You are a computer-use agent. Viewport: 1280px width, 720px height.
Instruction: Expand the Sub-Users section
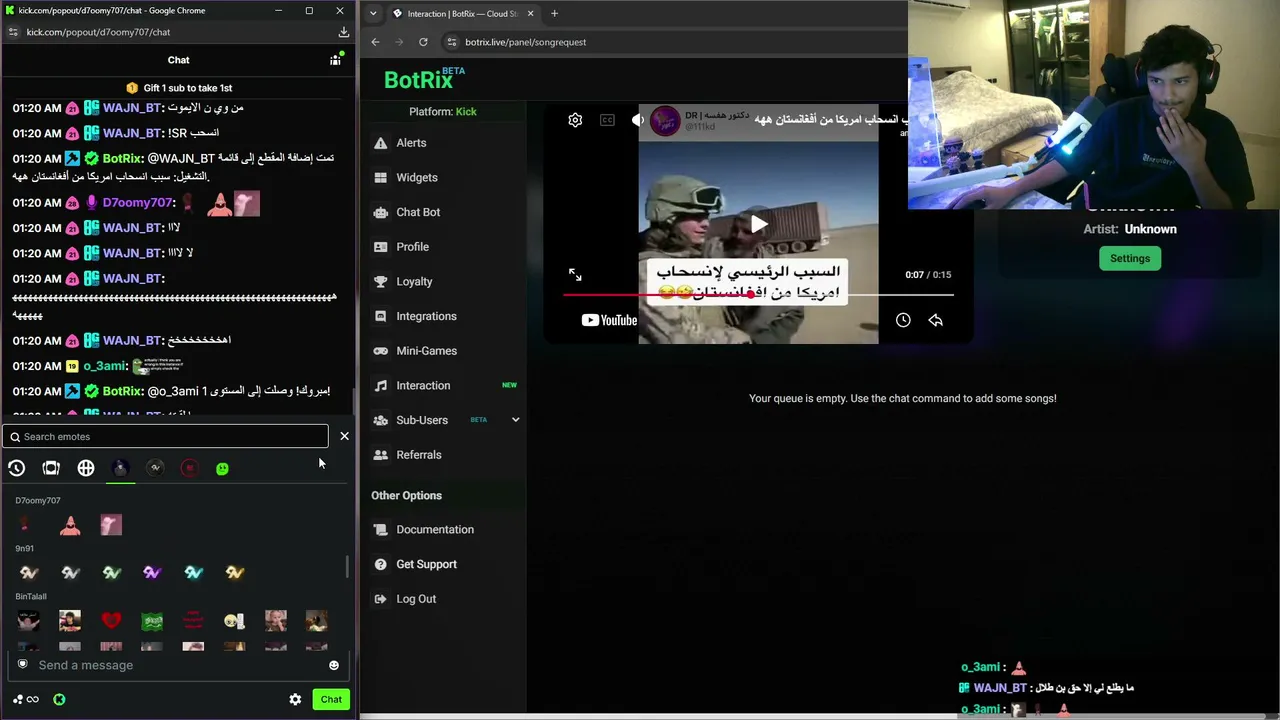pos(445,420)
